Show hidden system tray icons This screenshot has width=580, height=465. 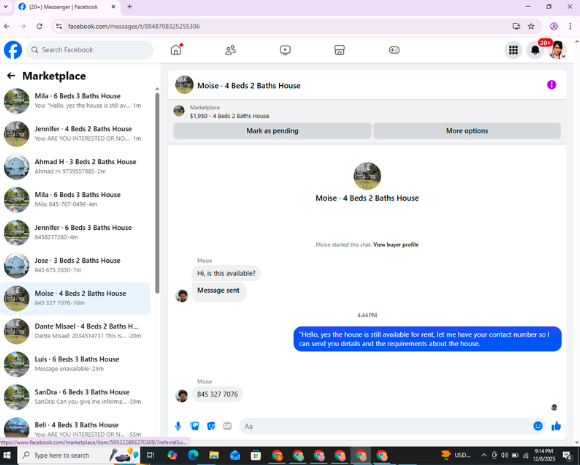click(x=484, y=455)
